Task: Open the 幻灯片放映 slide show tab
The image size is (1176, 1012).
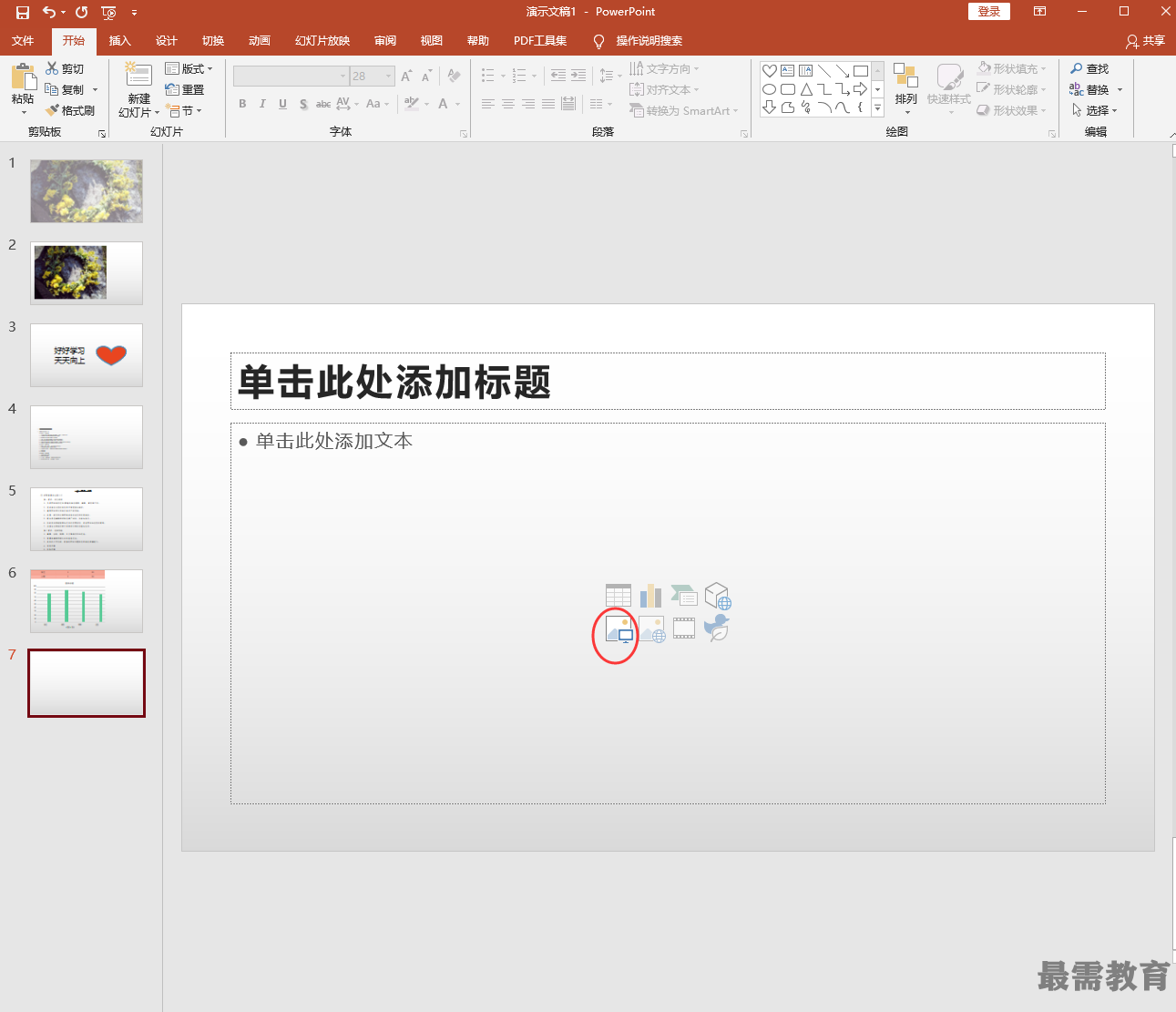Action: pos(322,40)
